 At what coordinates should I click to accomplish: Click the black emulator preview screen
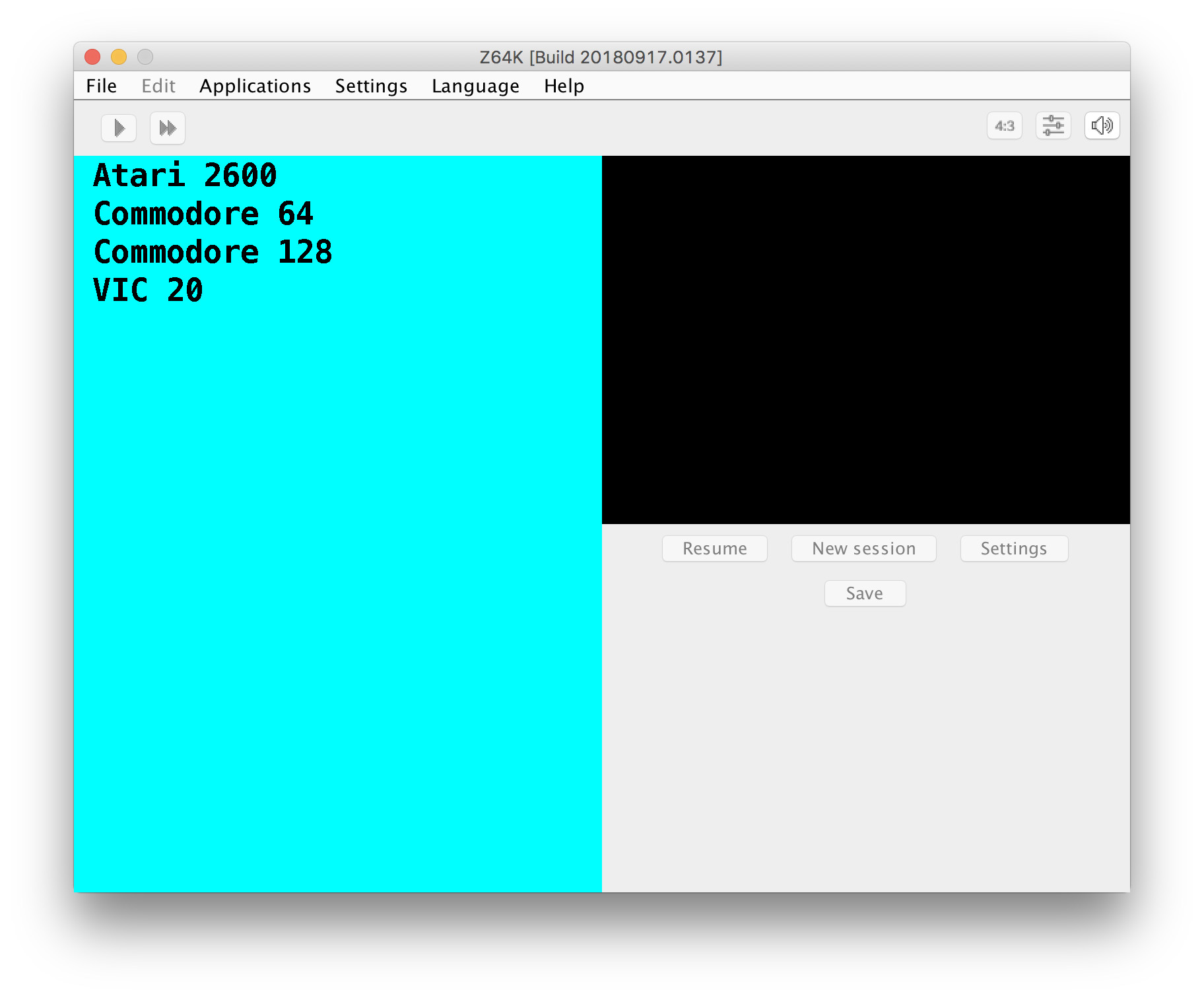(x=865, y=340)
